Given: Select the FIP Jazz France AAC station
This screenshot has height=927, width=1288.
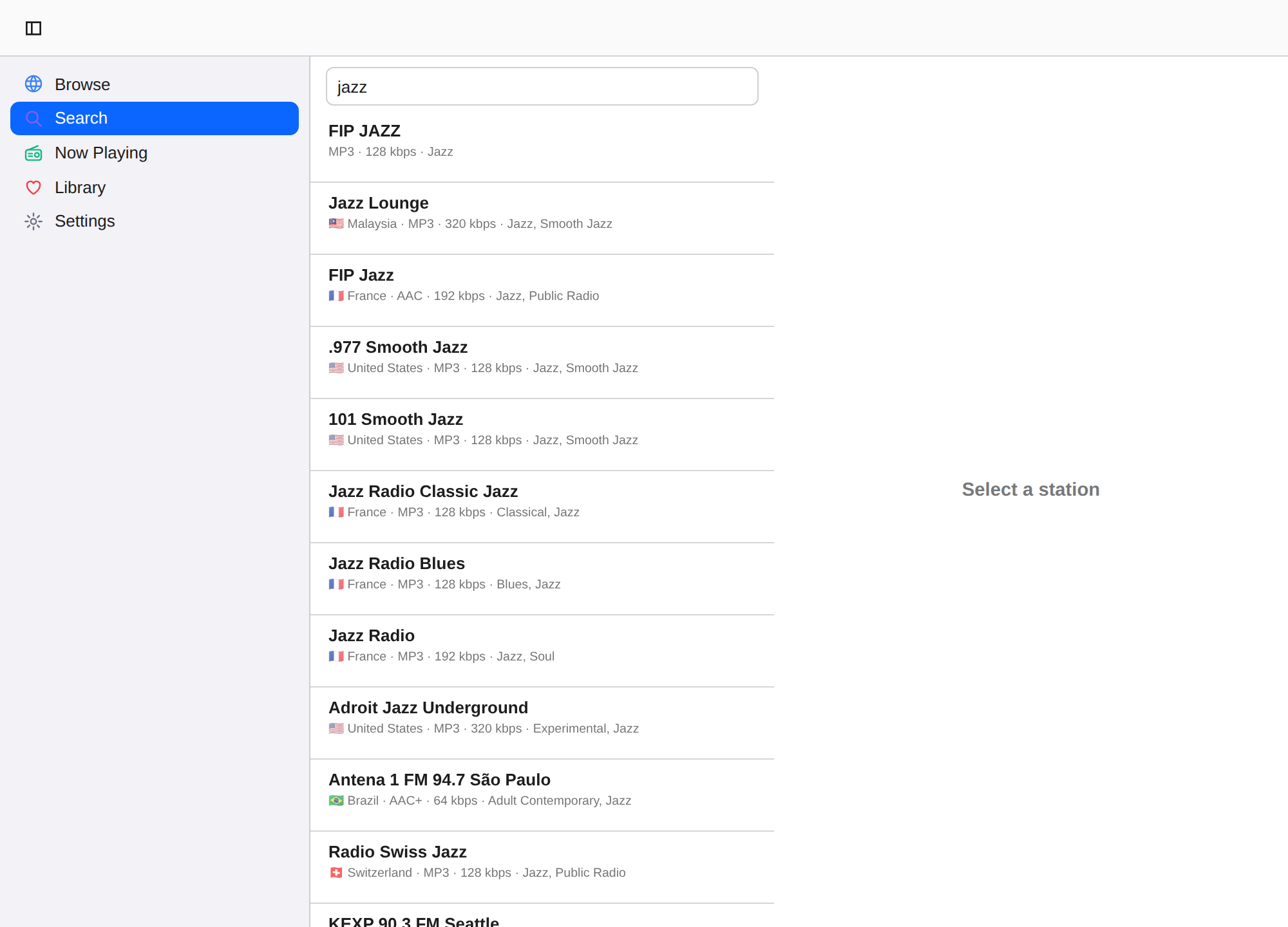Looking at the screenshot, I should [542, 290].
